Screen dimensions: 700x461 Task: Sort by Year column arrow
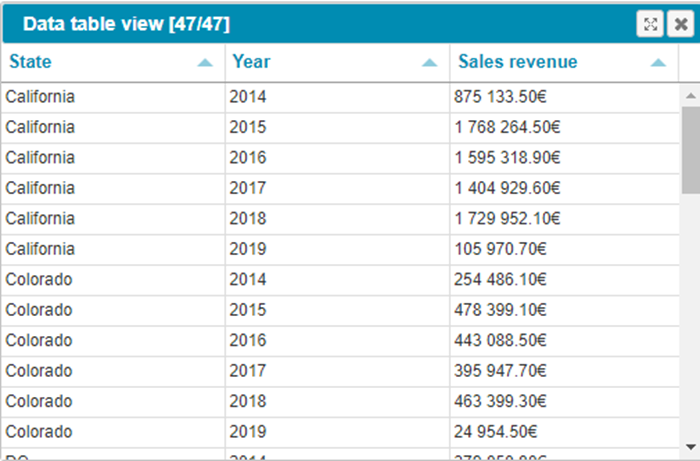pos(430,63)
